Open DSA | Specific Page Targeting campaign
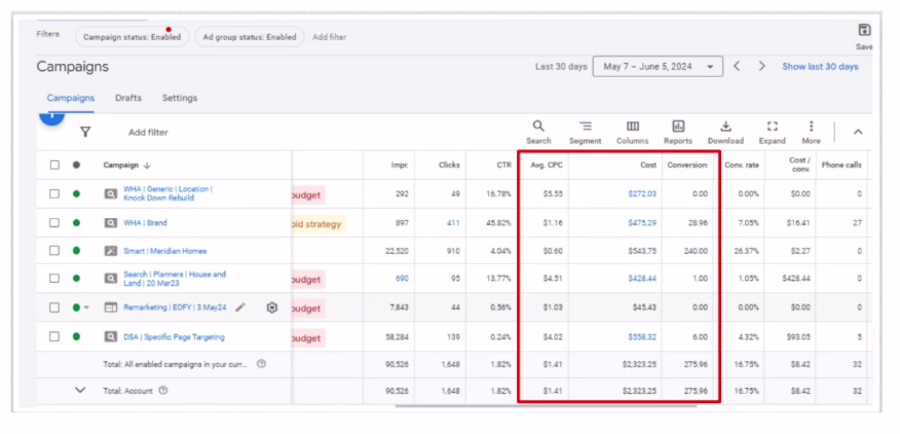The width and height of the screenshot is (900, 434). (174, 337)
